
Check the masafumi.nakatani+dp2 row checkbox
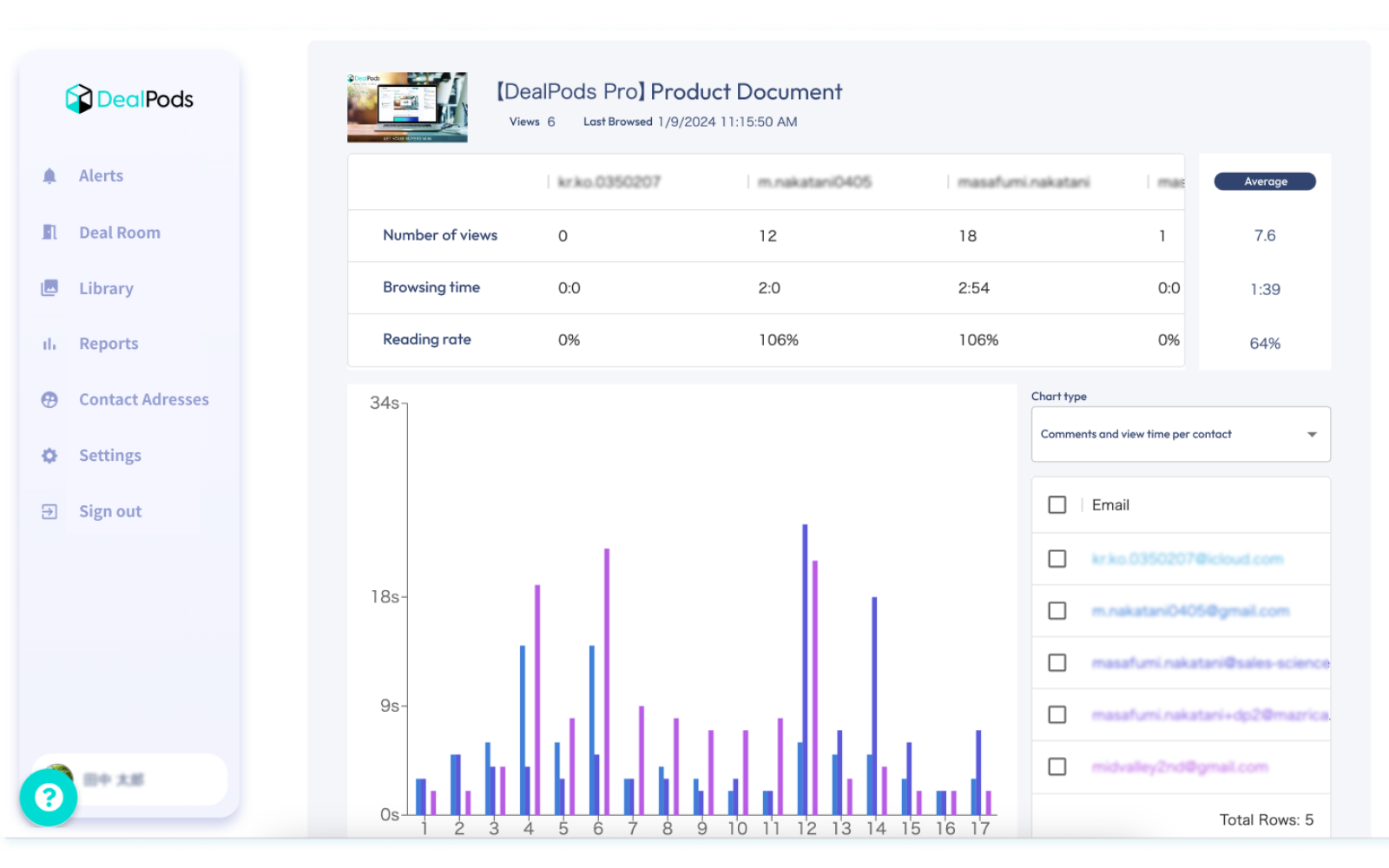coord(1057,715)
